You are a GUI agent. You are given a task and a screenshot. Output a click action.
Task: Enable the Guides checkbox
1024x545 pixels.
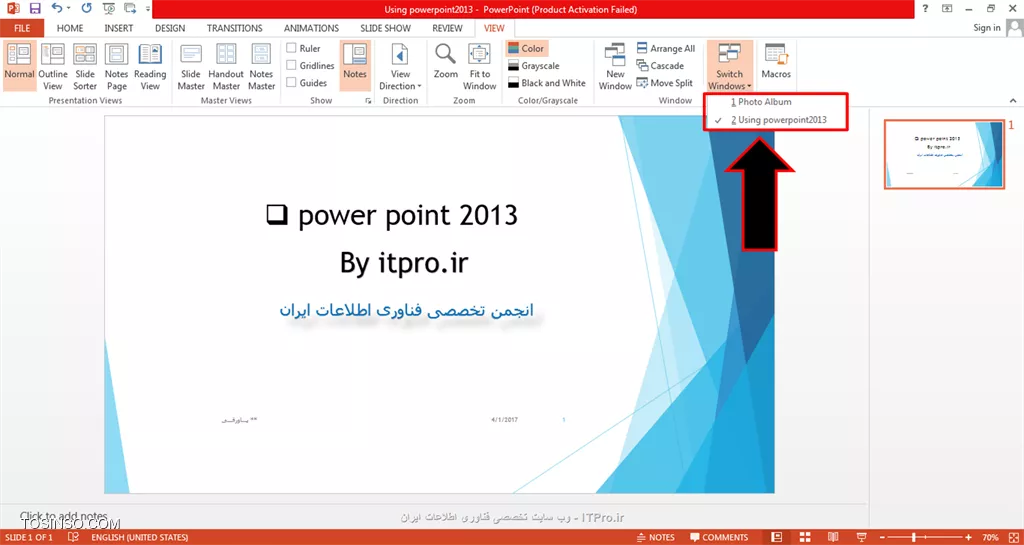click(307, 83)
